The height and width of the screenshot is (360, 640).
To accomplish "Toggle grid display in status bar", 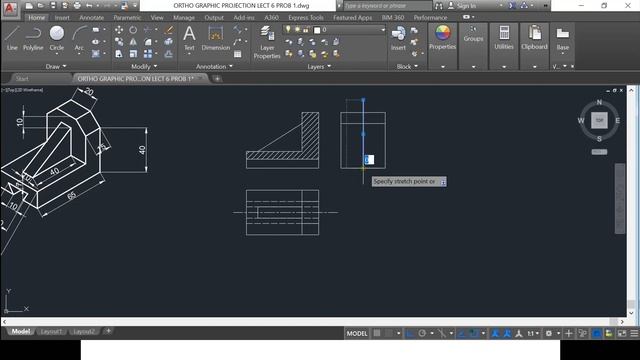I will [377, 333].
